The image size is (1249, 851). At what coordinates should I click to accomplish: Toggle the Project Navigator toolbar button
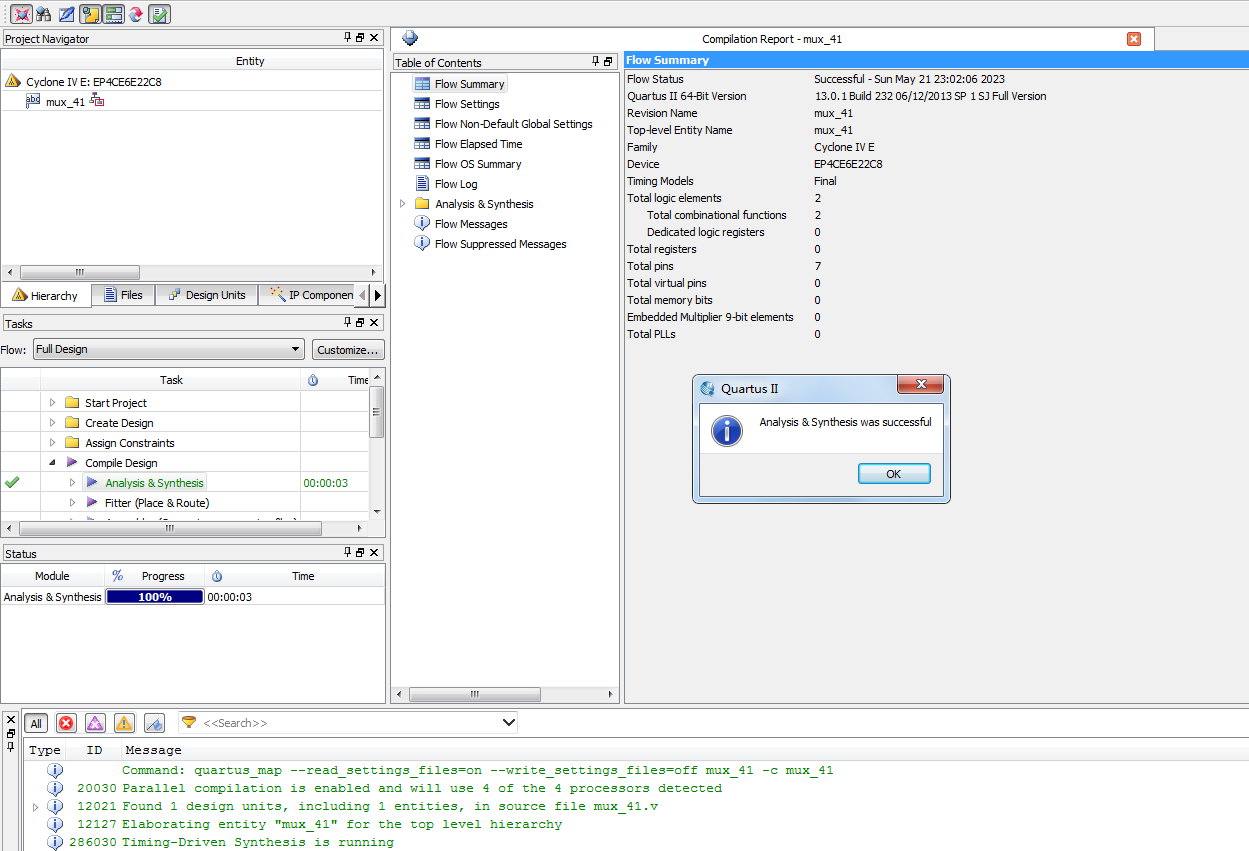[x=90, y=14]
